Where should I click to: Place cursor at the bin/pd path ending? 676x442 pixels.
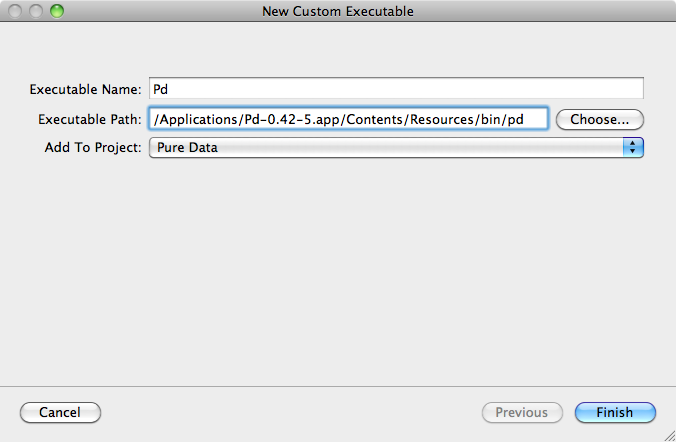[524, 119]
